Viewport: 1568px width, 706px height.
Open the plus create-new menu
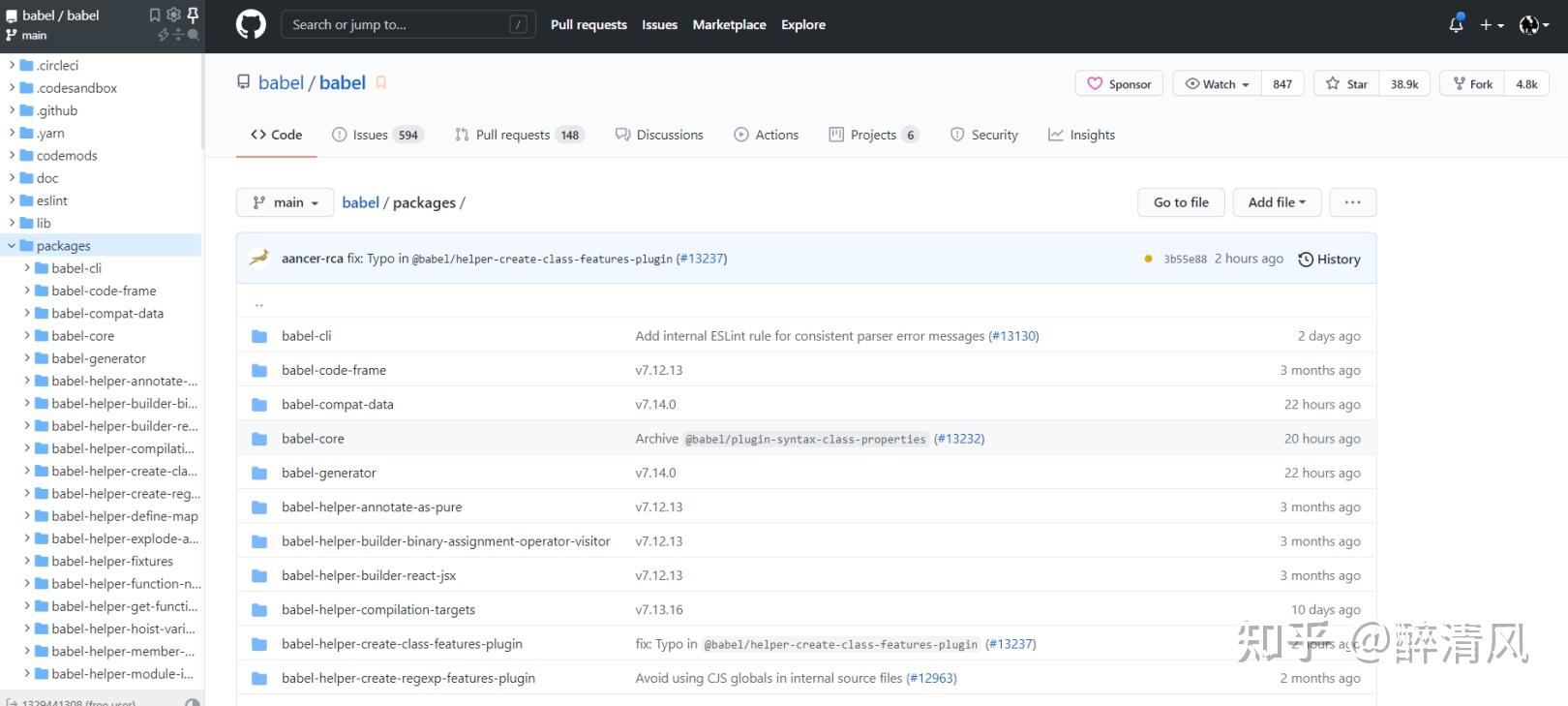(1492, 25)
